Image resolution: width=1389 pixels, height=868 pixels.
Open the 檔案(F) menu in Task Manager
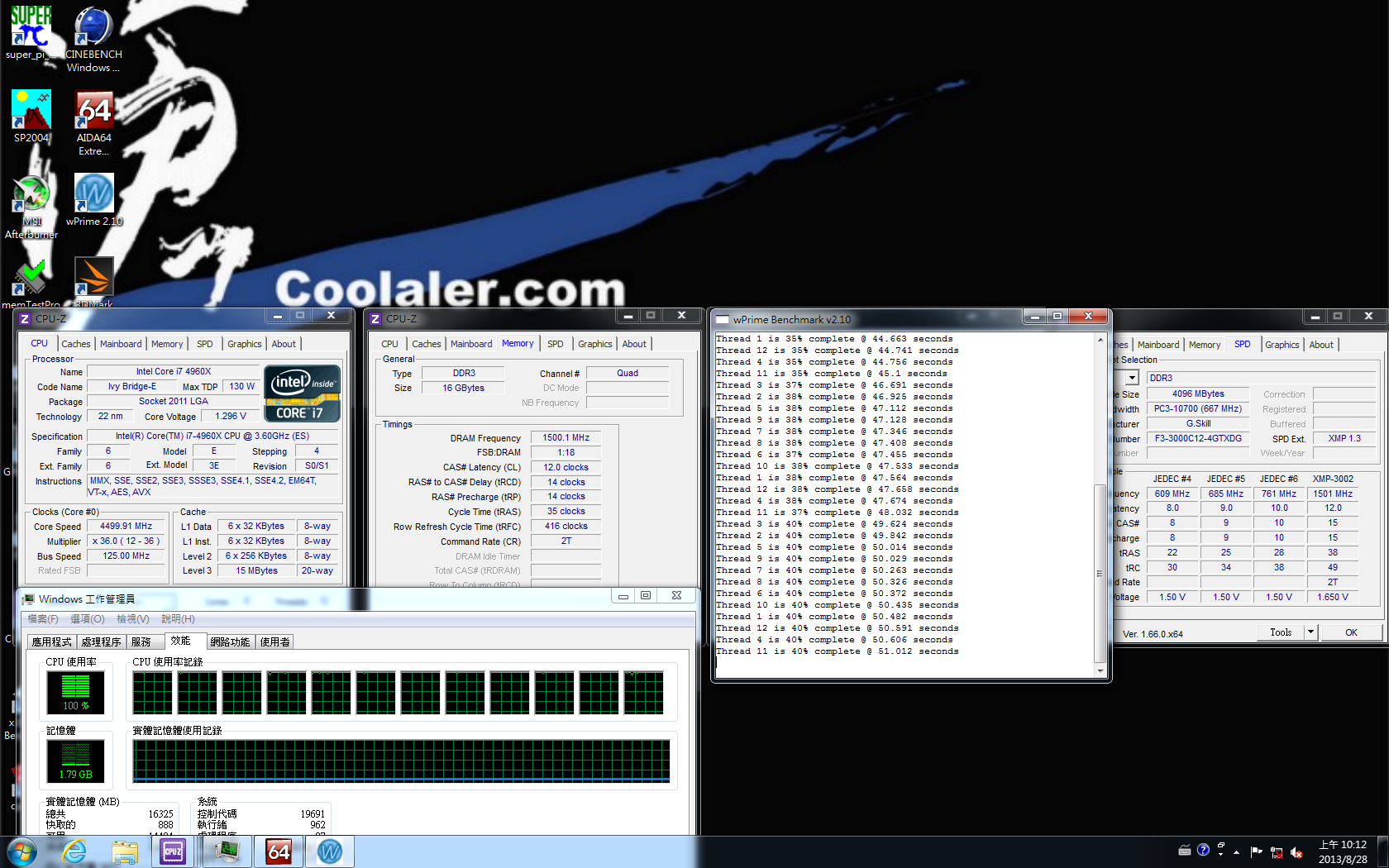pyautogui.click(x=43, y=619)
